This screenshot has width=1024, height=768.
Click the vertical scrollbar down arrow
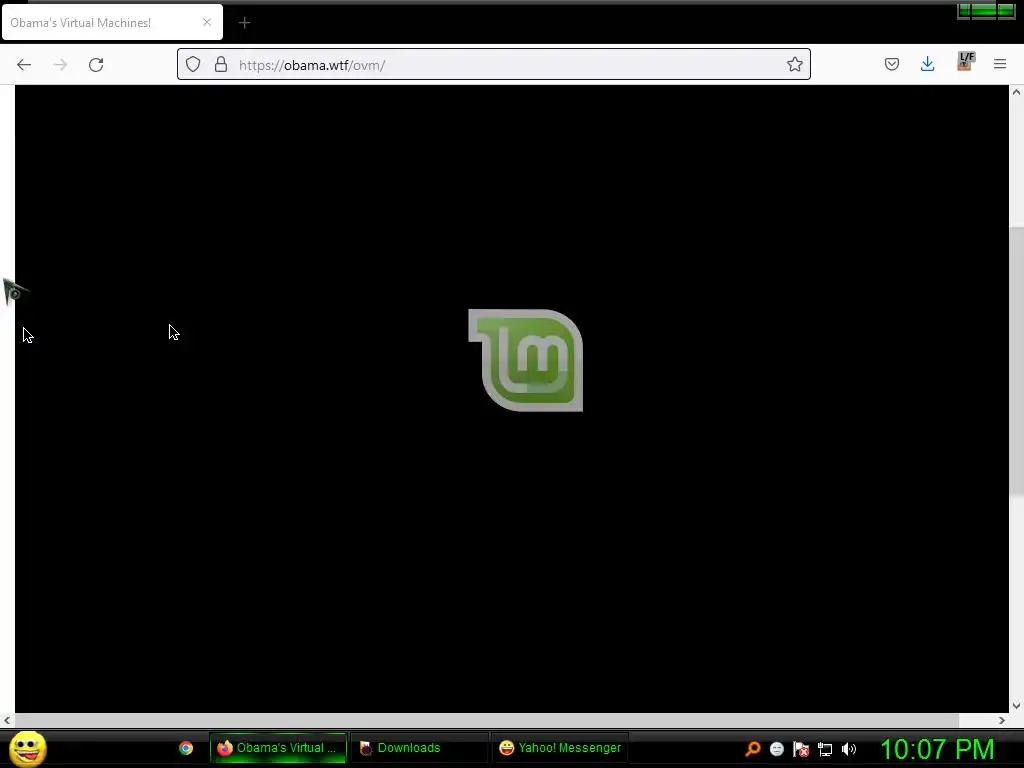[x=1016, y=706]
